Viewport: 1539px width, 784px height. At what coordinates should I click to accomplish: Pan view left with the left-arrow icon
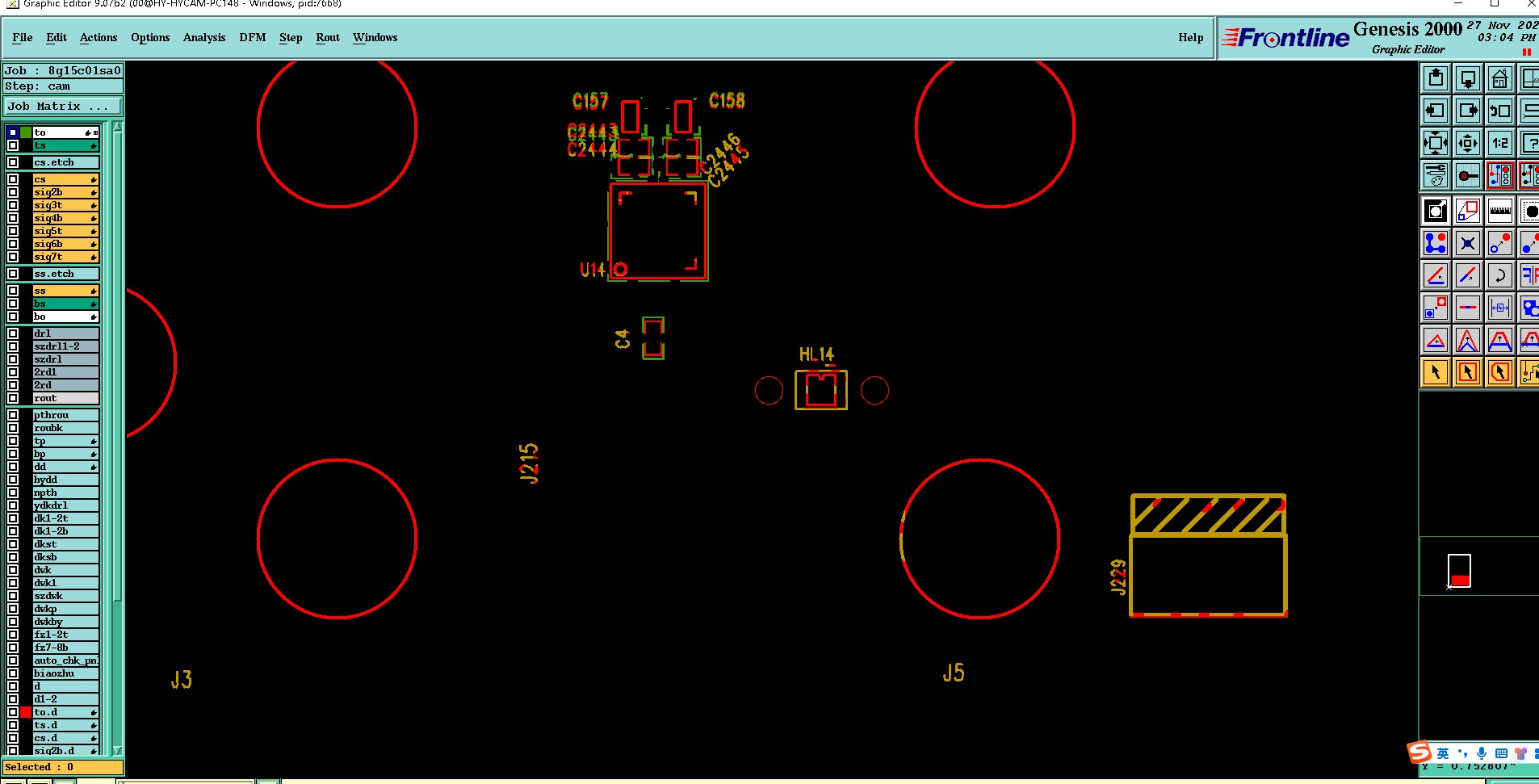click(x=1436, y=111)
